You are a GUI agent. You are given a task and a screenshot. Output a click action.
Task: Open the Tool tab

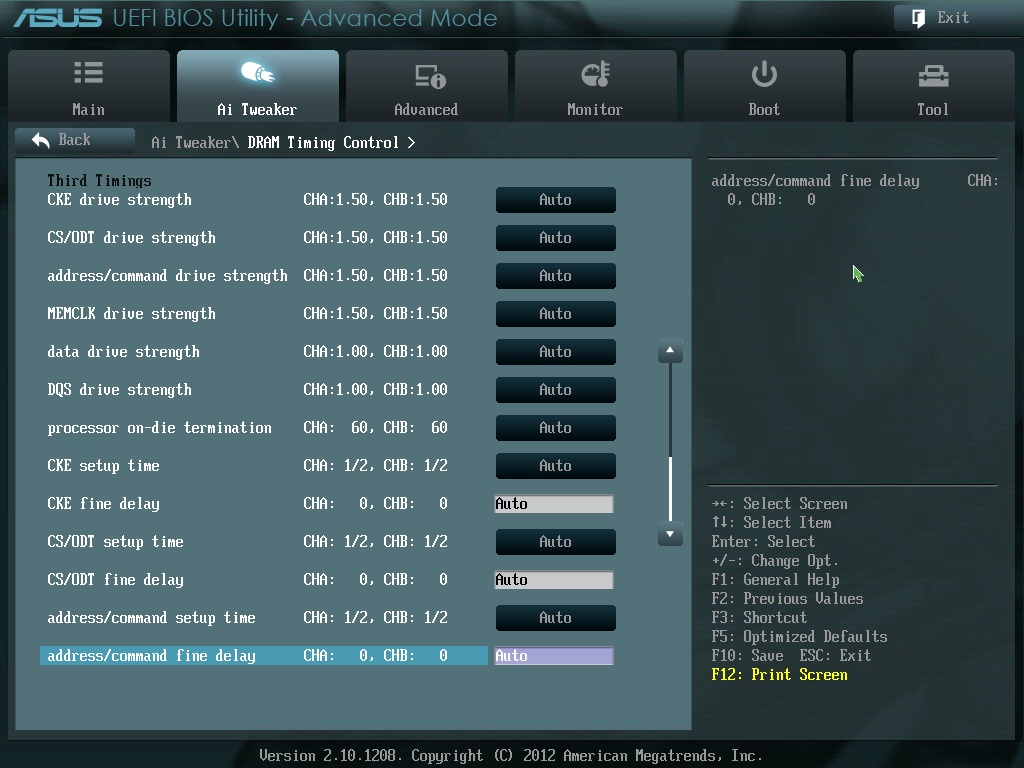(933, 86)
